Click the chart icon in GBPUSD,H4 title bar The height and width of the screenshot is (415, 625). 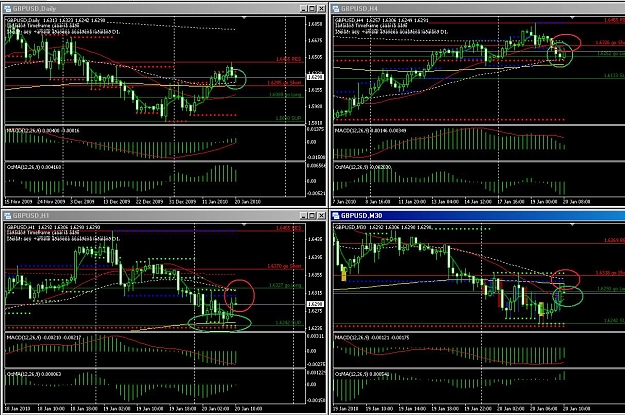point(336,8)
